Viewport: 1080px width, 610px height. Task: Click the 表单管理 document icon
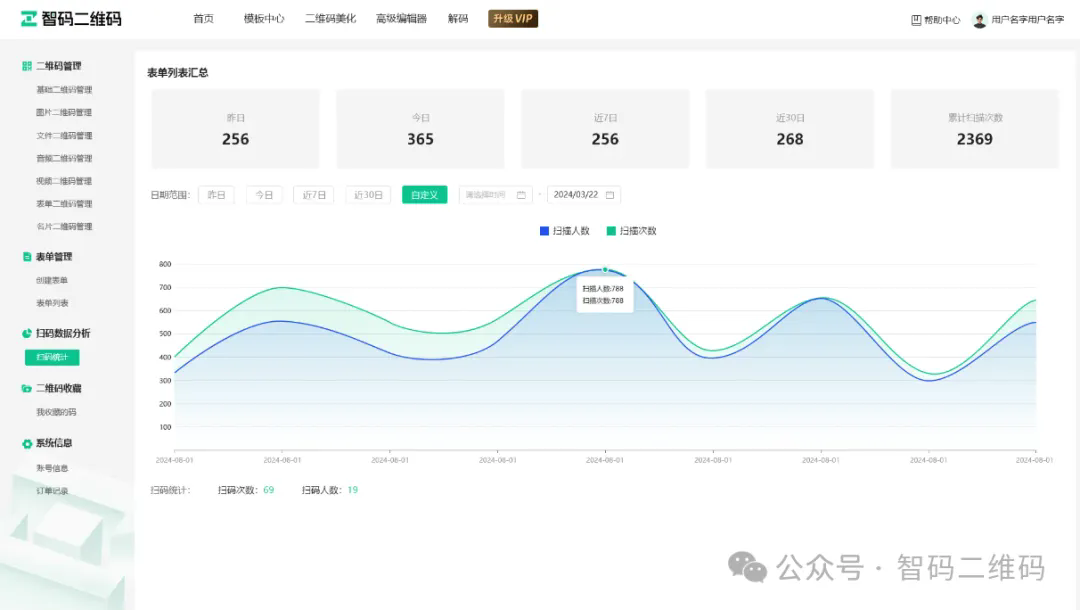pyautogui.click(x=27, y=257)
